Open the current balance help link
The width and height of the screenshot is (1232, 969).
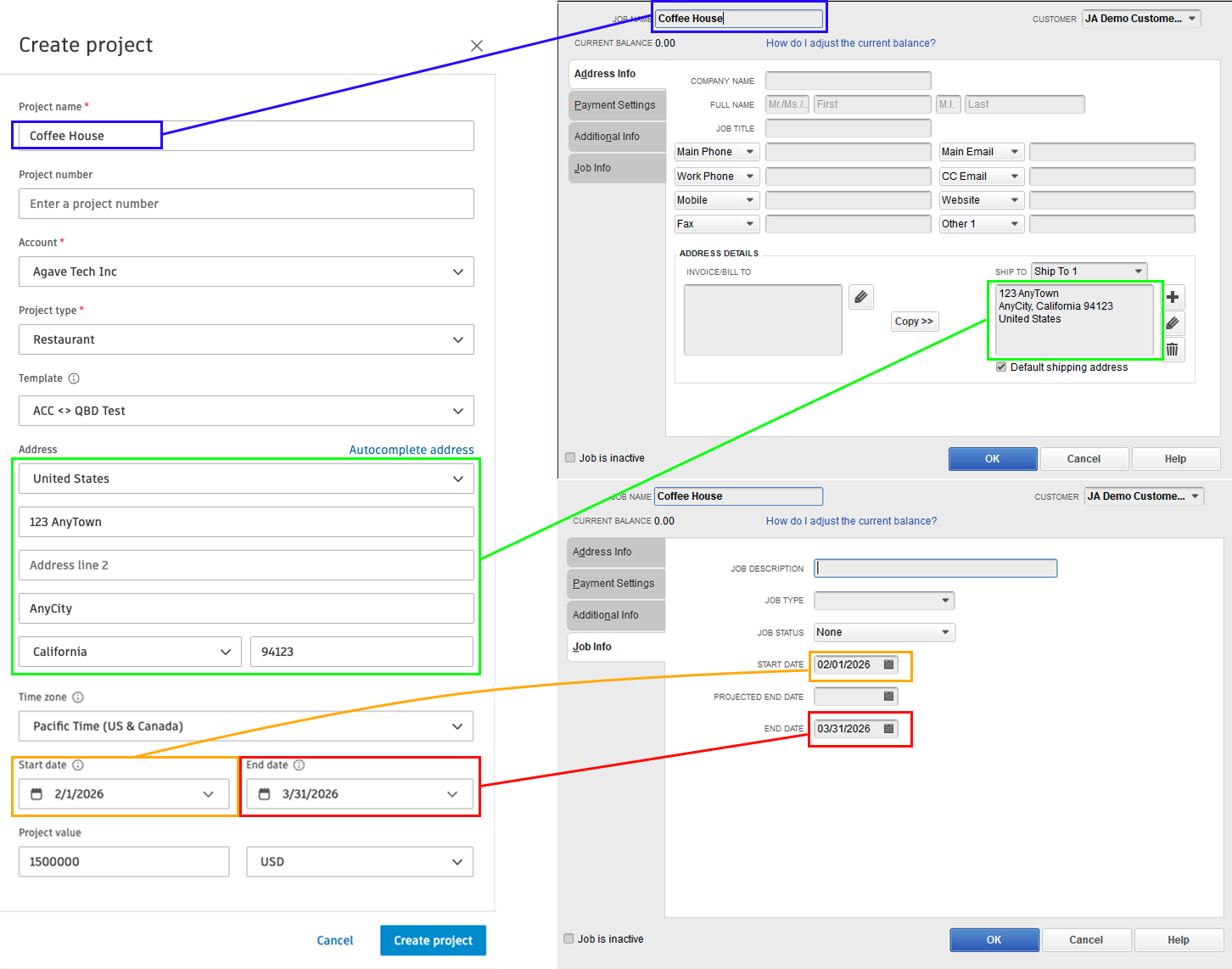click(x=850, y=42)
